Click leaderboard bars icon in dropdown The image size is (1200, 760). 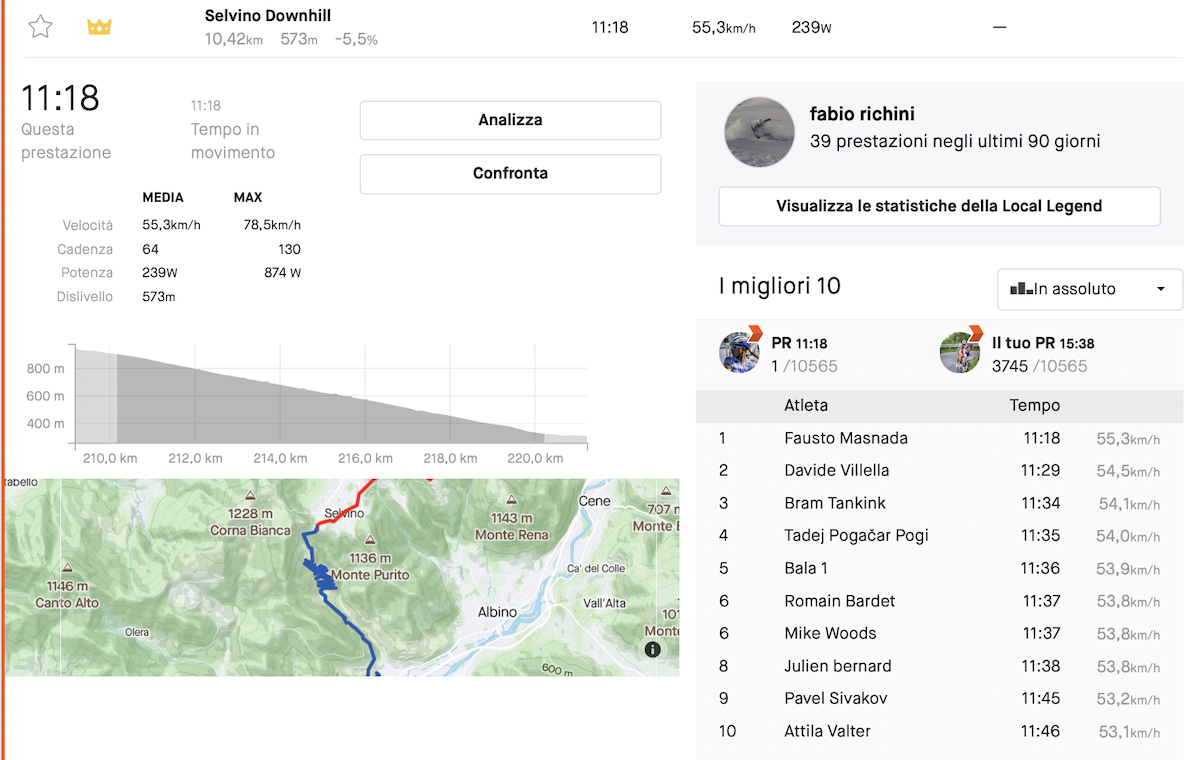[1021, 289]
